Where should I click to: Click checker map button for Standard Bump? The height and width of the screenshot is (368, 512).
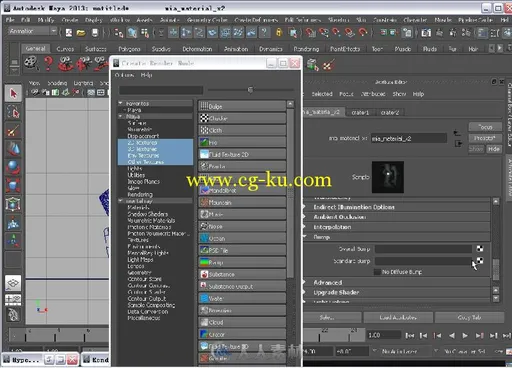[480, 260]
